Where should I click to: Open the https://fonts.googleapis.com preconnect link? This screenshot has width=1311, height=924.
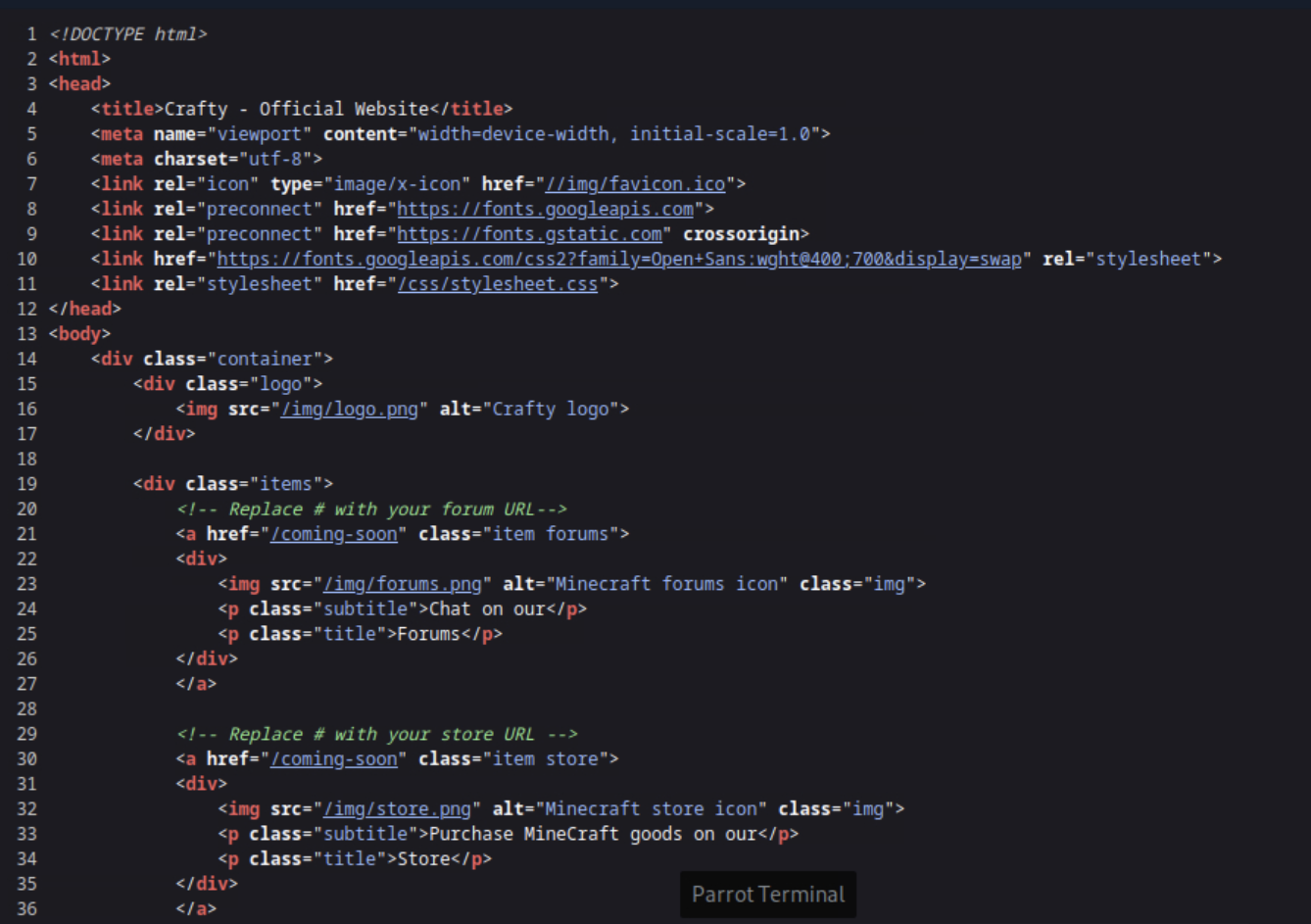pos(545,209)
